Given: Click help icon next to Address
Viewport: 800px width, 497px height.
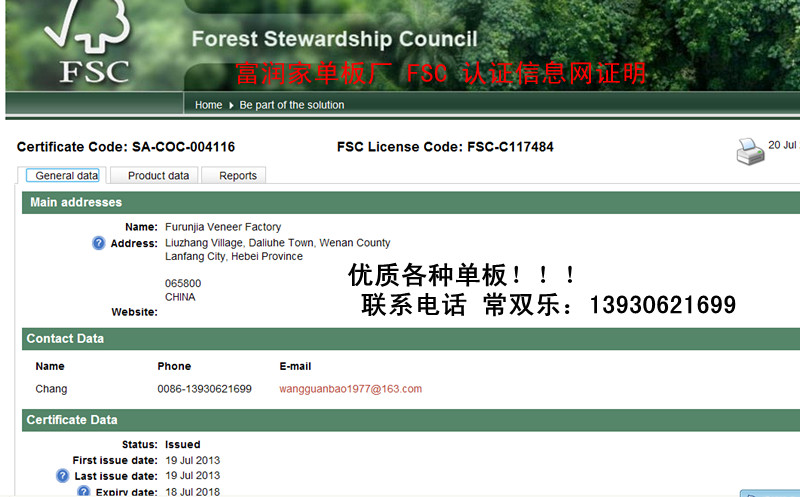Looking at the screenshot, I should click(99, 243).
